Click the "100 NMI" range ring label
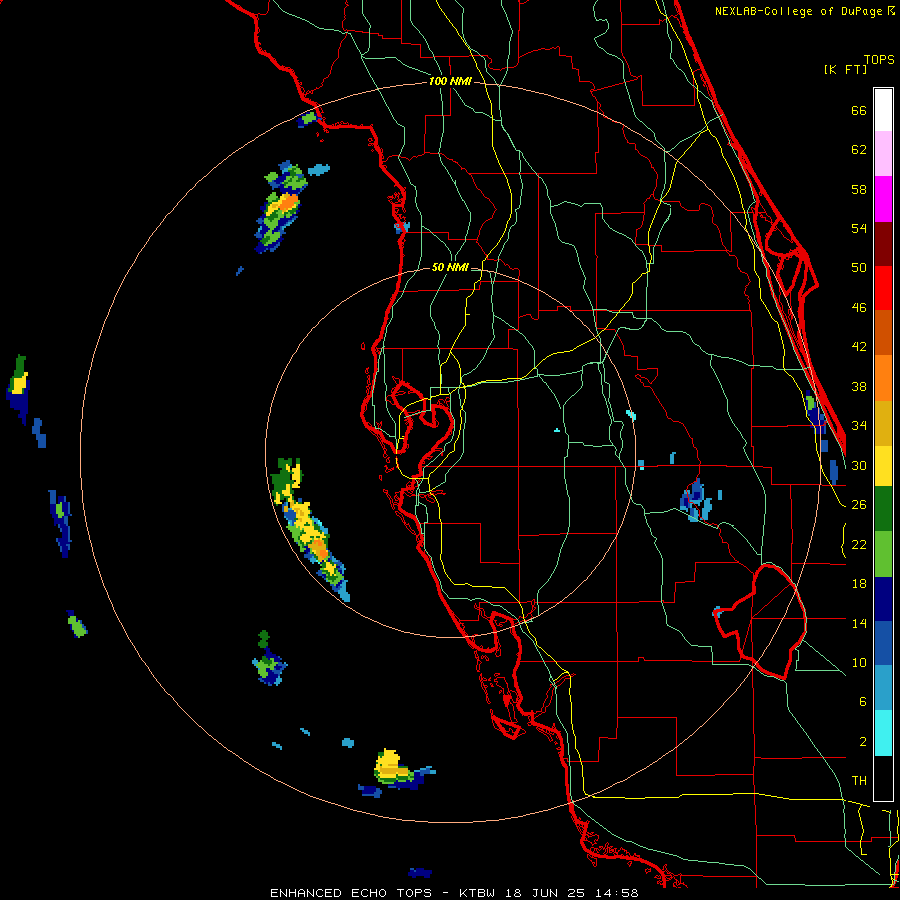The height and width of the screenshot is (900, 900). (450, 82)
